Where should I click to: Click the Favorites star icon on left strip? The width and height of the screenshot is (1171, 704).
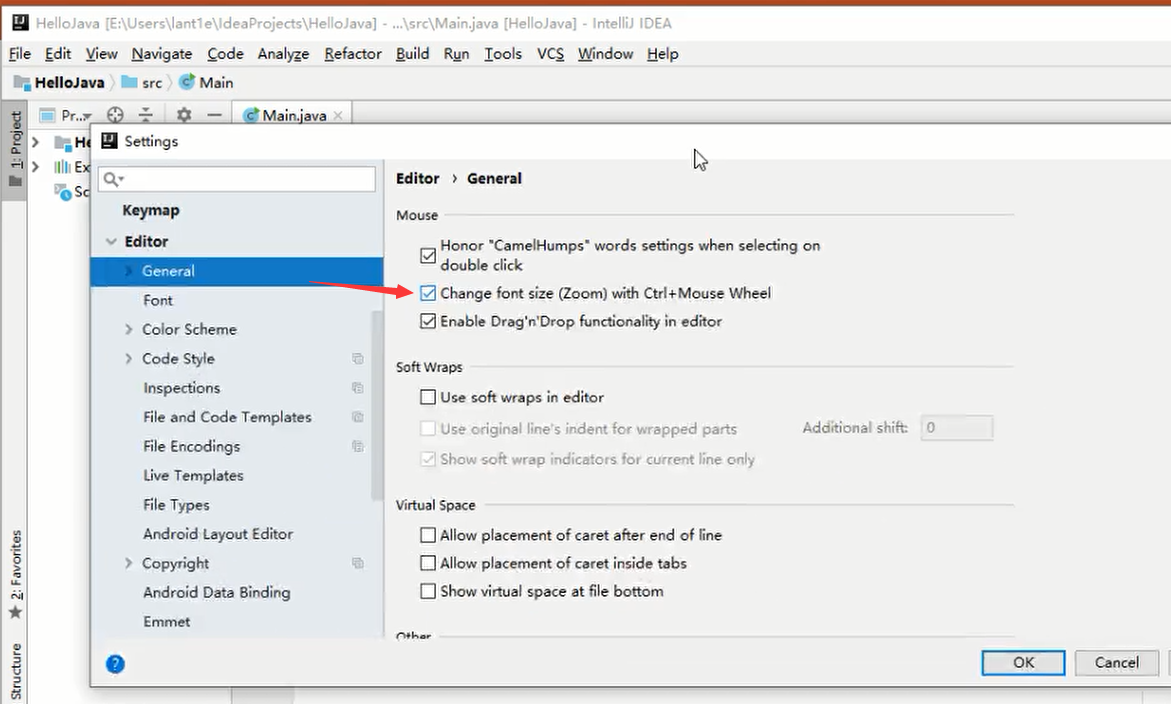(x=15, y=613)
